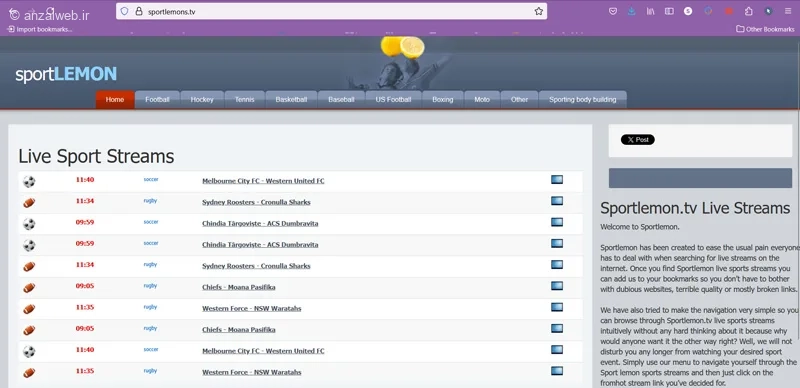Viewport: 800px width, 388px height.
Task: Open the Home tab
Action: (x=115, y=100)
